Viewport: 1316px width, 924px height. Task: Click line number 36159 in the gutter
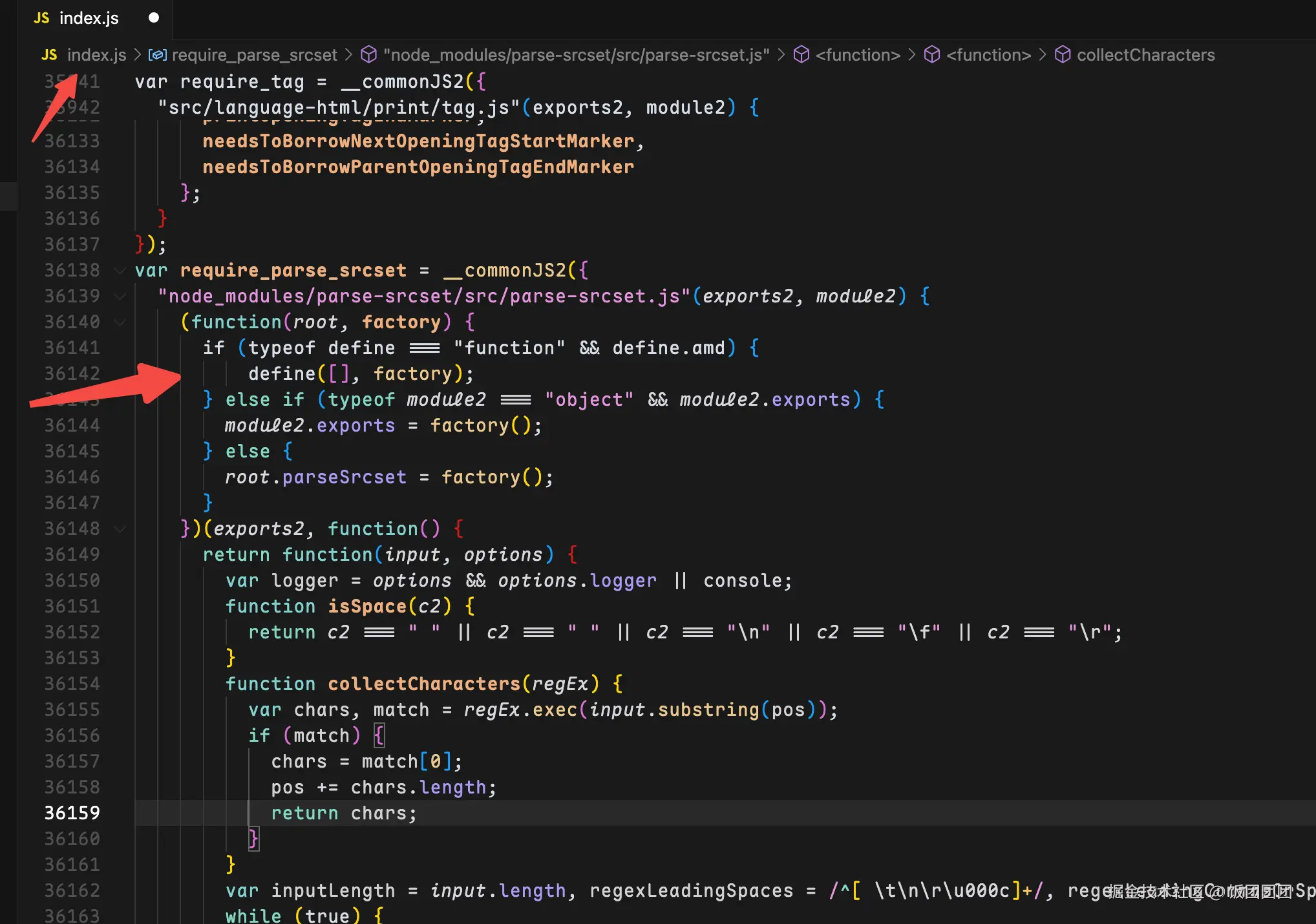click(x=72, y=813)
